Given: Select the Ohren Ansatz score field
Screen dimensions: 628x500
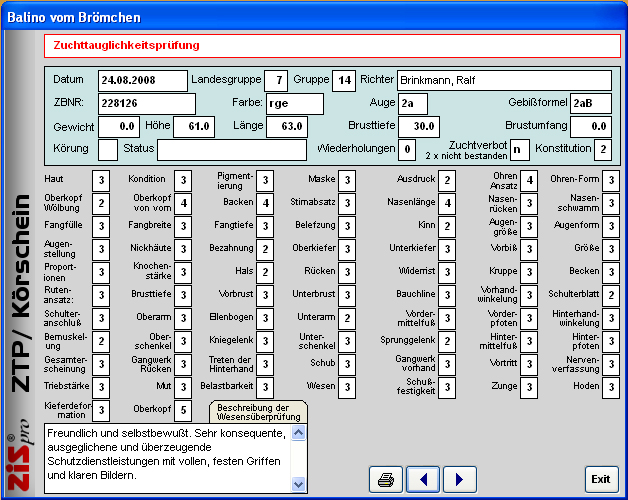Looking at the screenshot, I should click(529, 180).
